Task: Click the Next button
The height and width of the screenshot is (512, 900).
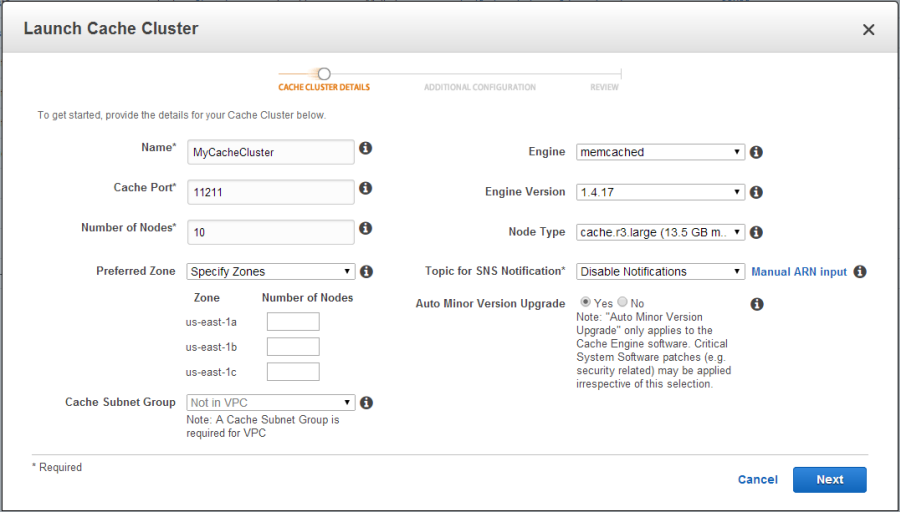Action: (x=829, y=479)
